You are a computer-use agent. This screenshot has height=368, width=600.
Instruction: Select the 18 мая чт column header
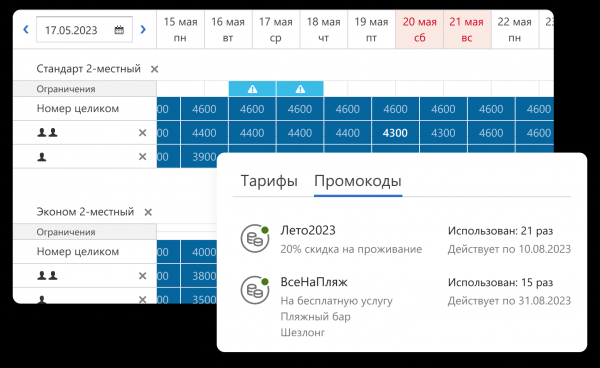coord(324,29)
